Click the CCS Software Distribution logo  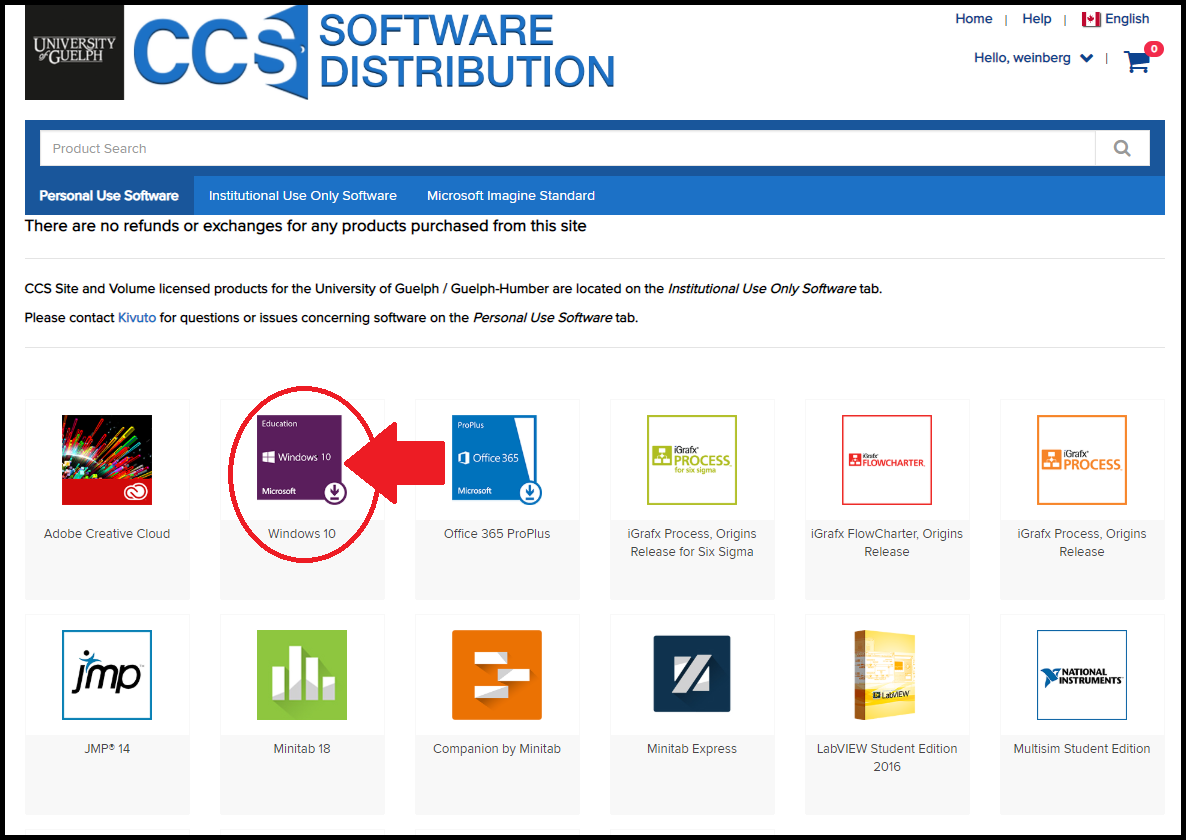tap(374, 52)
